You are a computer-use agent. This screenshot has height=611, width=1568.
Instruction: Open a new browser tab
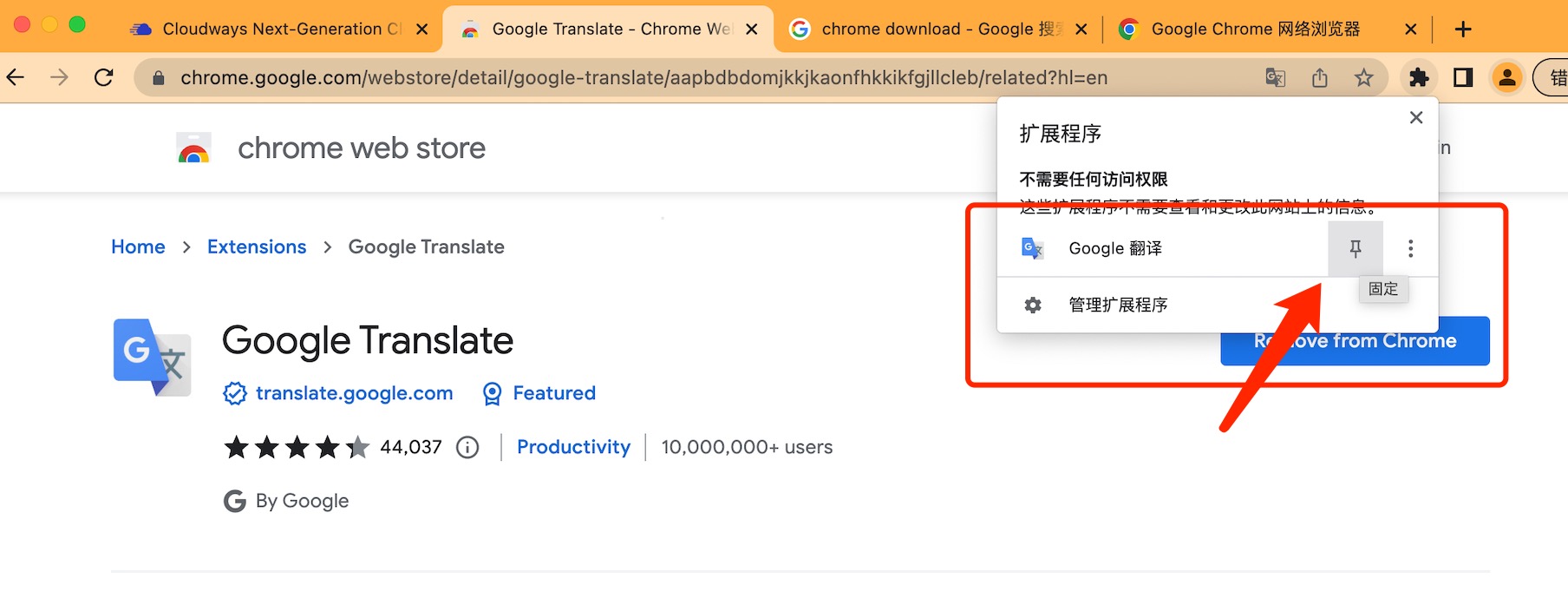tap(1463, 29)
